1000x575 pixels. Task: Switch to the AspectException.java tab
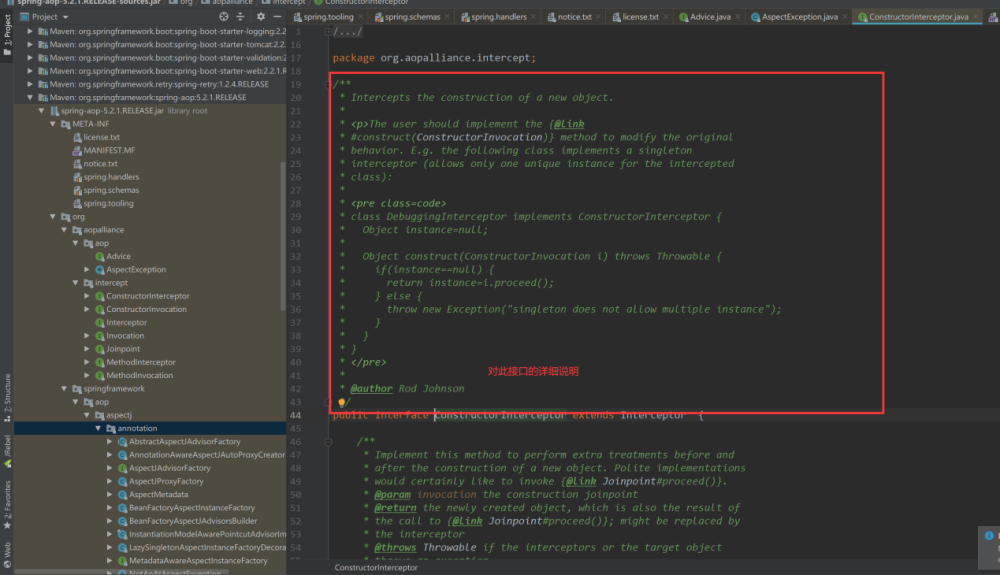tap(793, 17)
